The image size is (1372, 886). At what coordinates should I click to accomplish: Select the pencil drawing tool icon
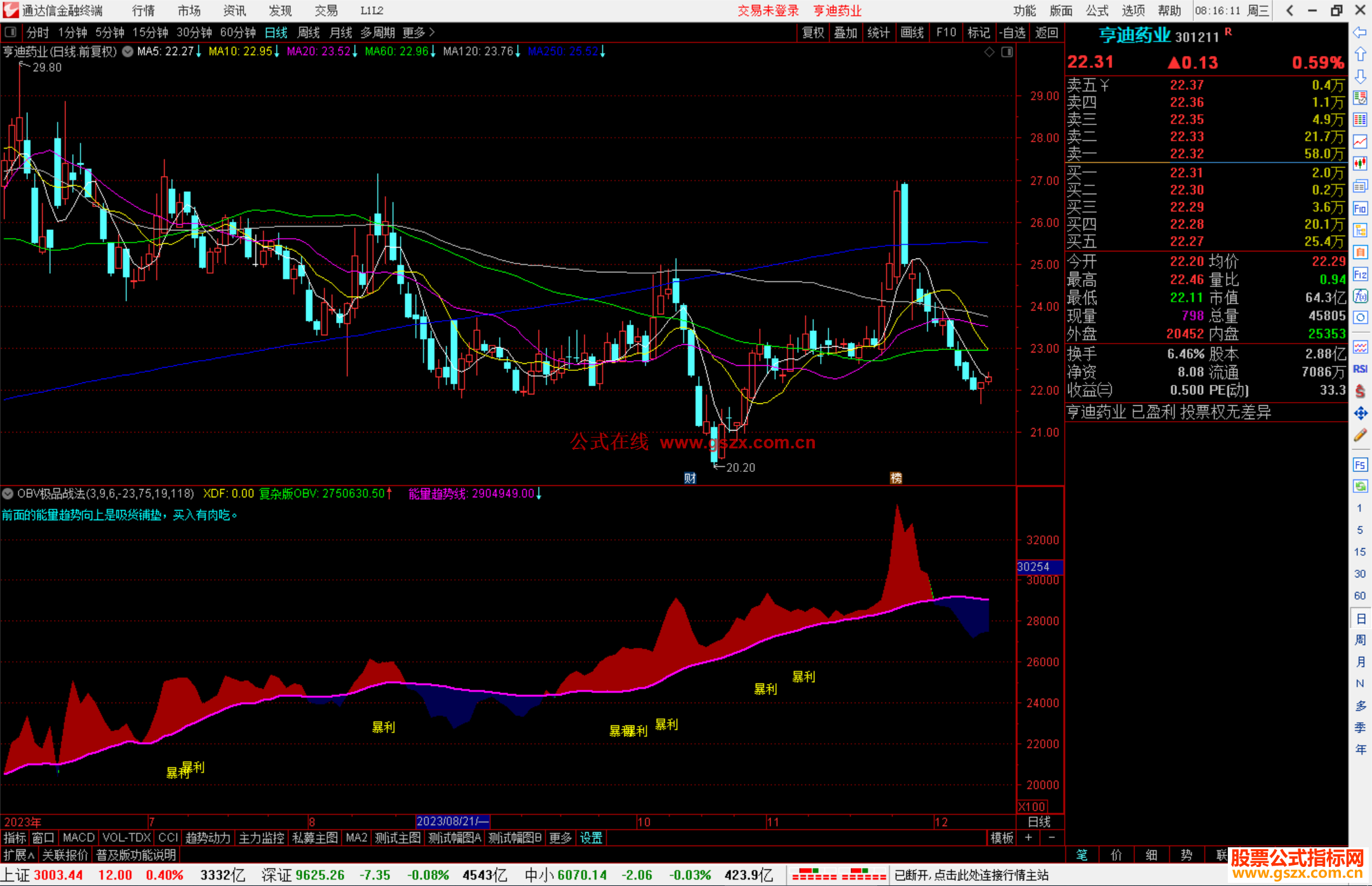coord(1360,435)
